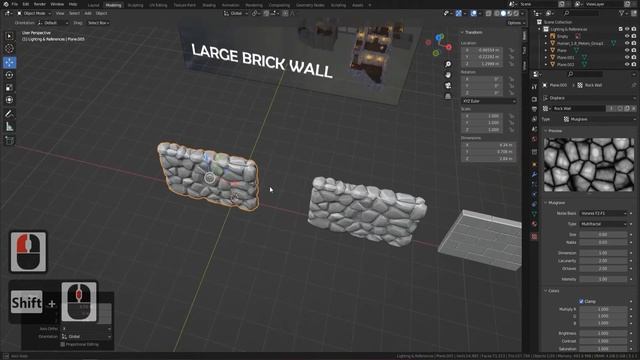Select the Transform tool
Viewport: 640px width, 360px height.
9,100
